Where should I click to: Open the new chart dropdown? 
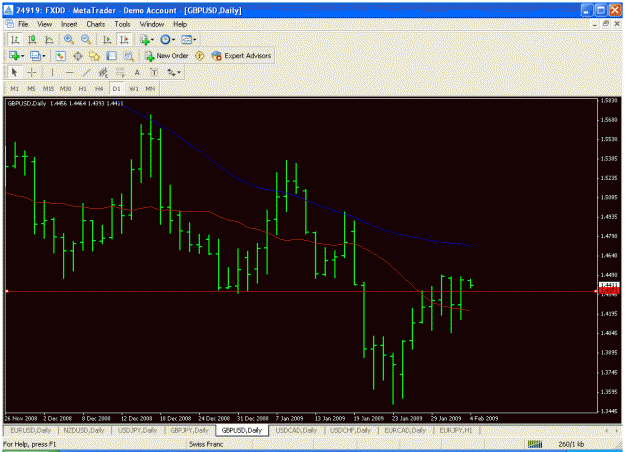click(x=16, y=56)
